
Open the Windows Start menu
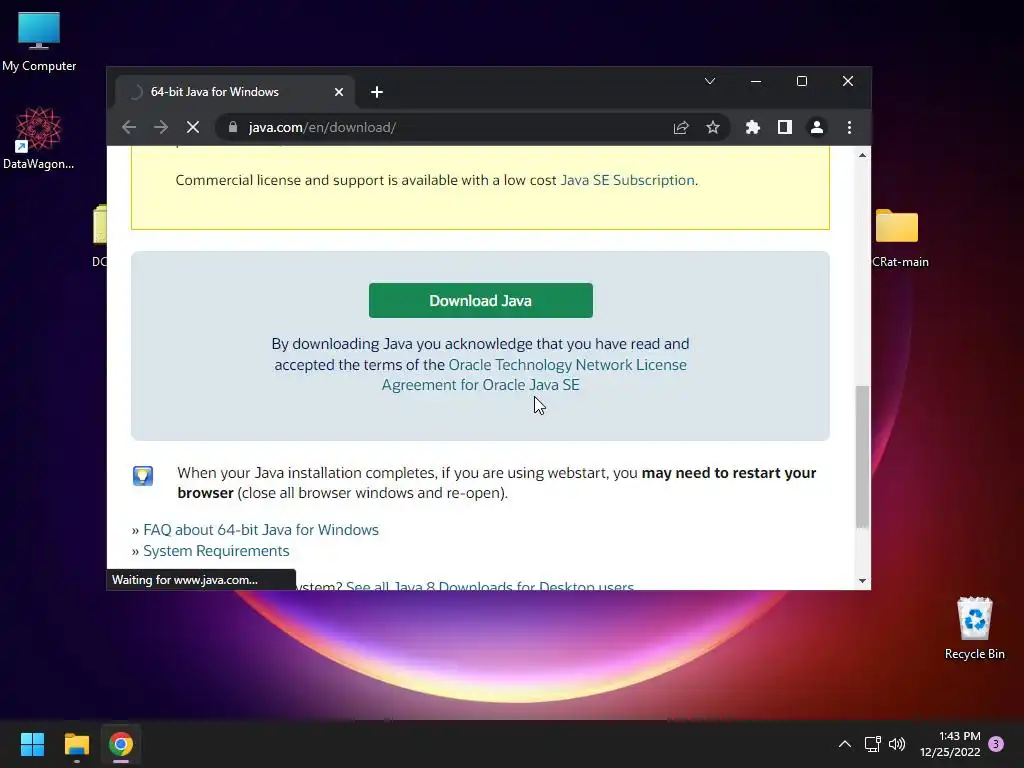tap(32, 744)
